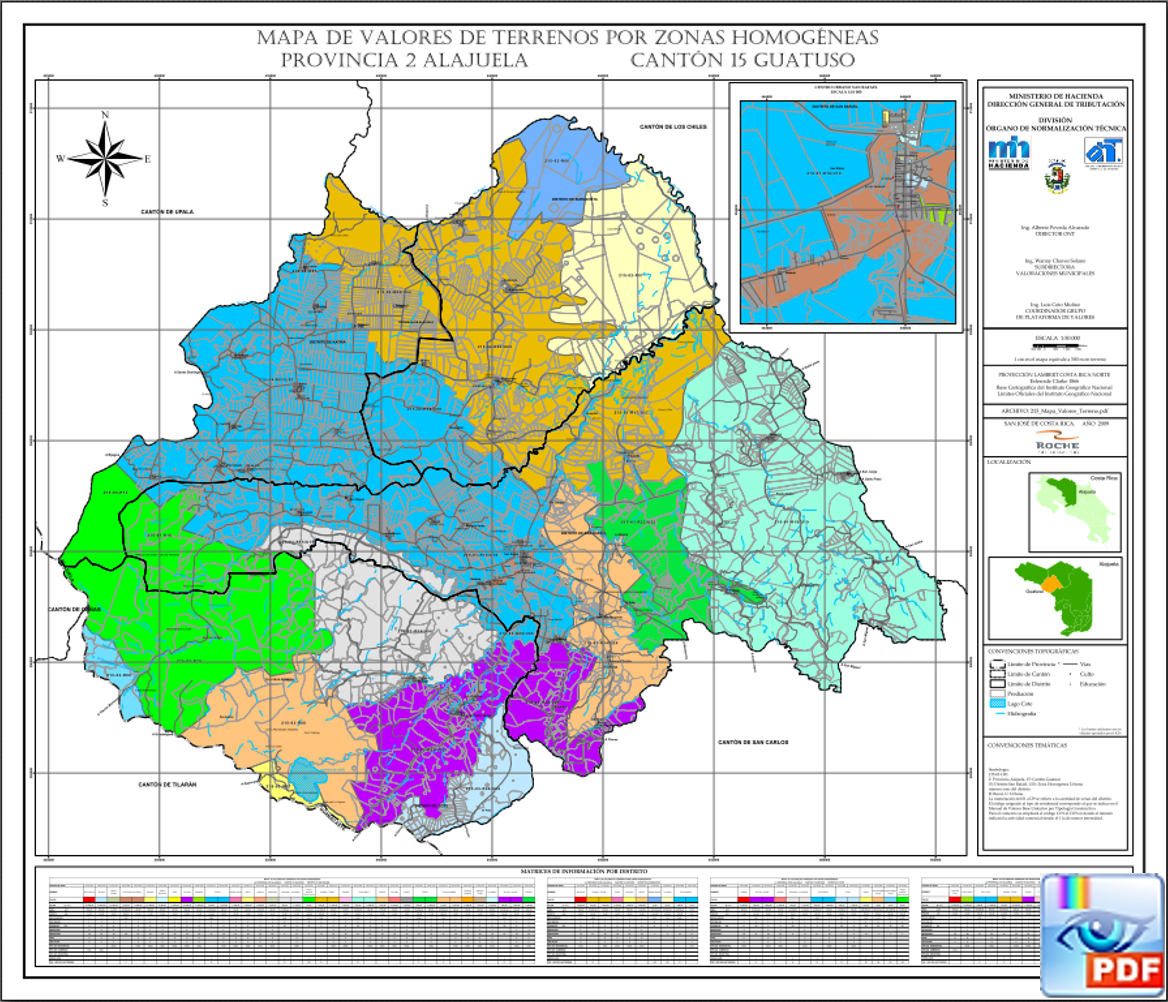Screen dimensions: 1168x1002
Task: Click the map title 'Mapa de Valores de Terrenos'
Action: click(x=568, y=37)
